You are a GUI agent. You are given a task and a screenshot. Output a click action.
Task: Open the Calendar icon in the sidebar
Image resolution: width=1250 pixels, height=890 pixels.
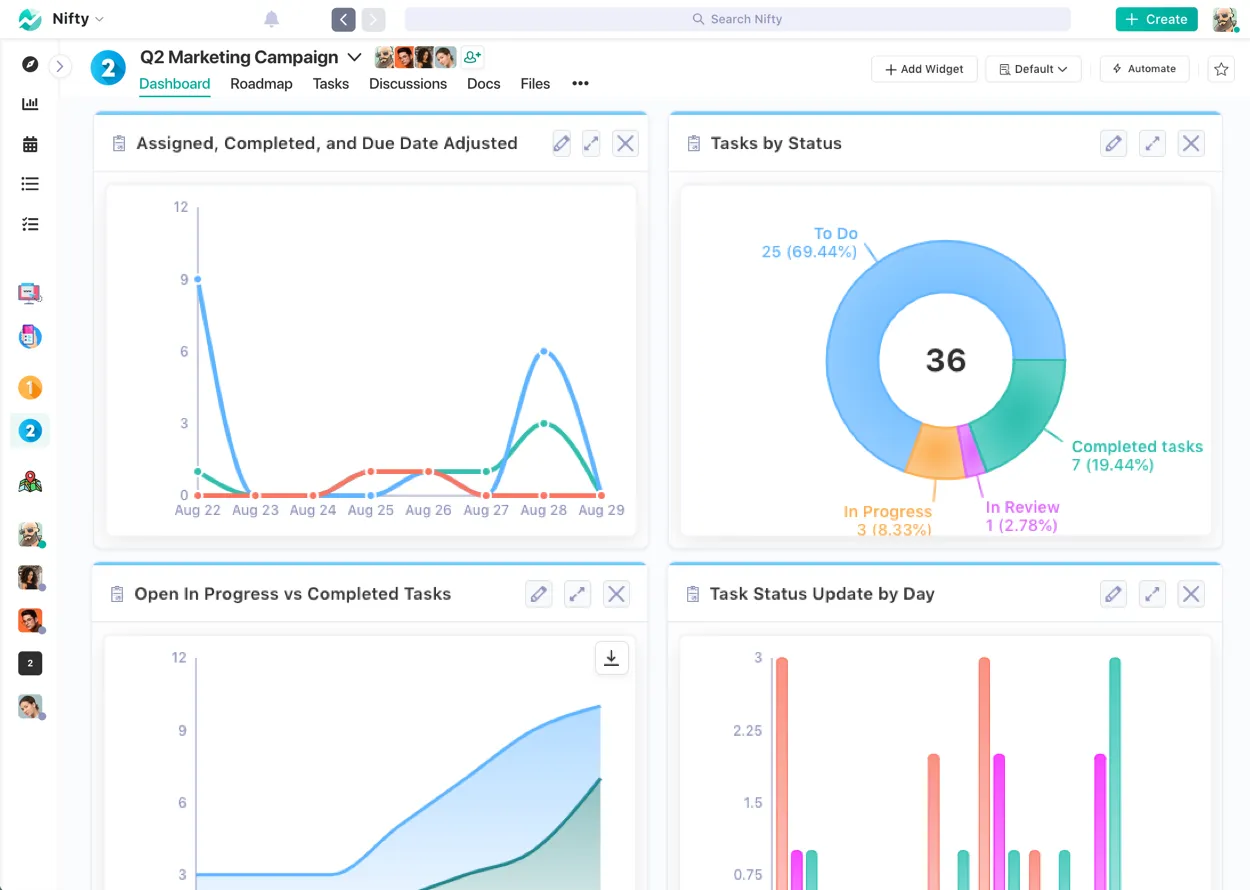(x=30, y=143)
